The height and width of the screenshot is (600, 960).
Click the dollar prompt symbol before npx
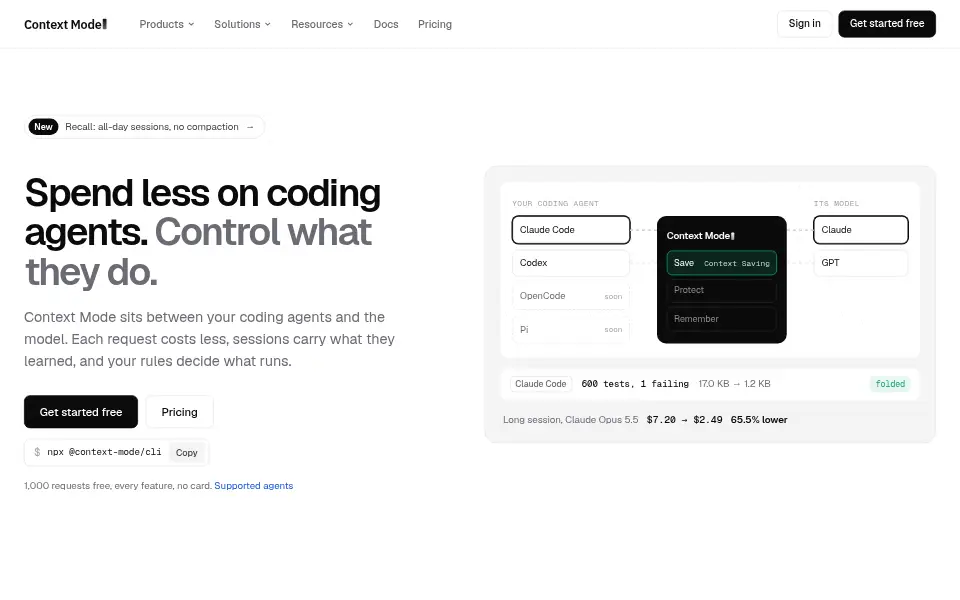pos(37,452)
